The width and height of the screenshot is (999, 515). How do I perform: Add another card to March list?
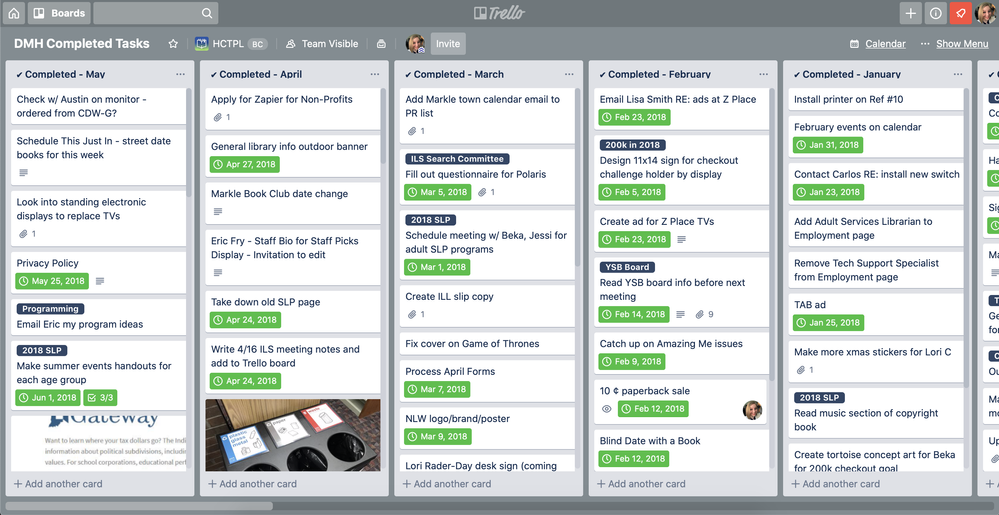pos(447,484)
